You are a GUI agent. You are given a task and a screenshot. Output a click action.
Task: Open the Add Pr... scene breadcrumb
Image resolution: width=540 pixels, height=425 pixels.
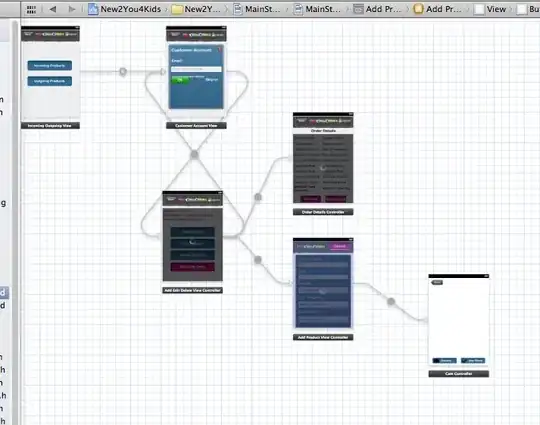[377, 9]
